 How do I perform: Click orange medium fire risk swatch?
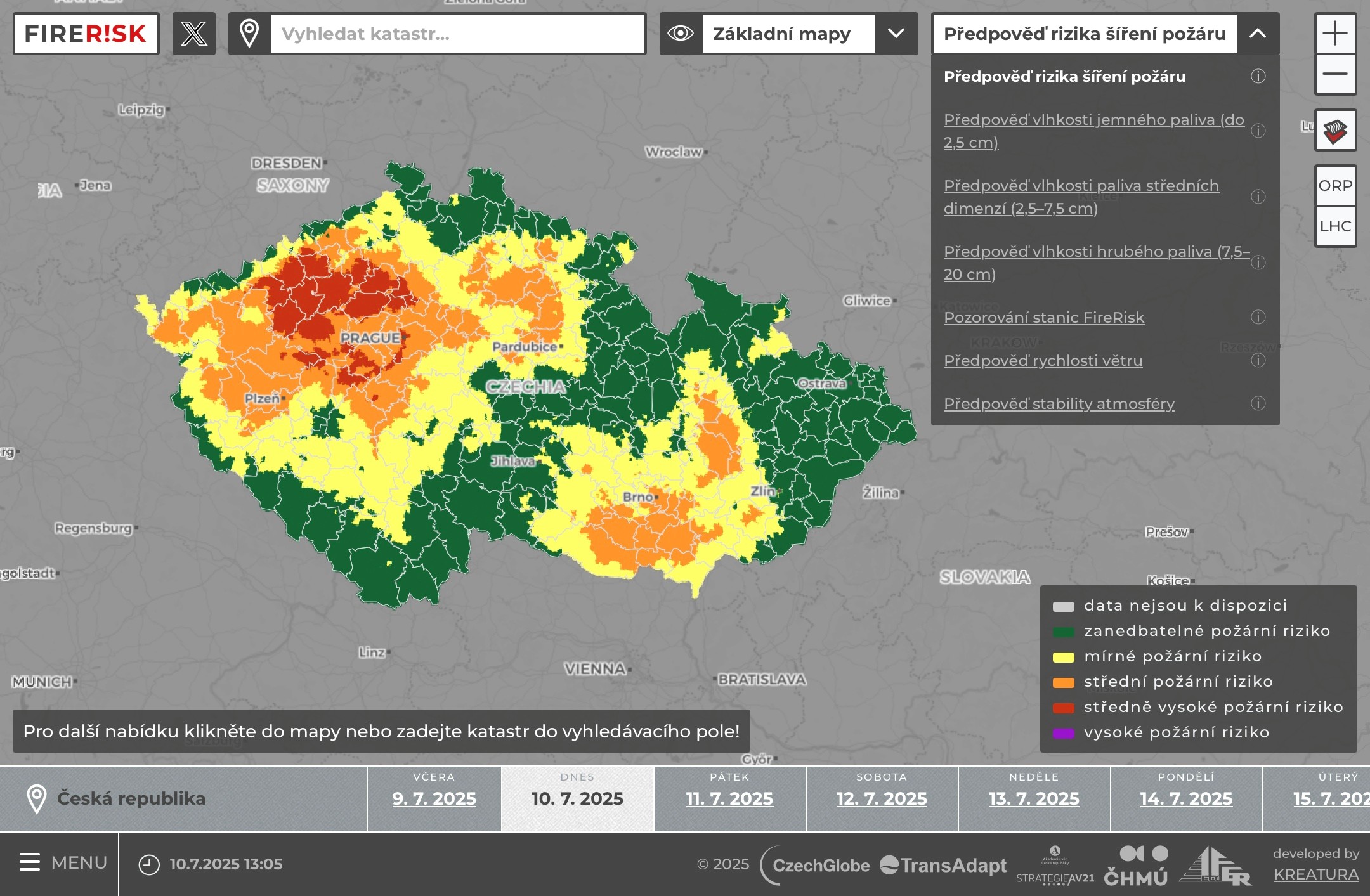1064,682
